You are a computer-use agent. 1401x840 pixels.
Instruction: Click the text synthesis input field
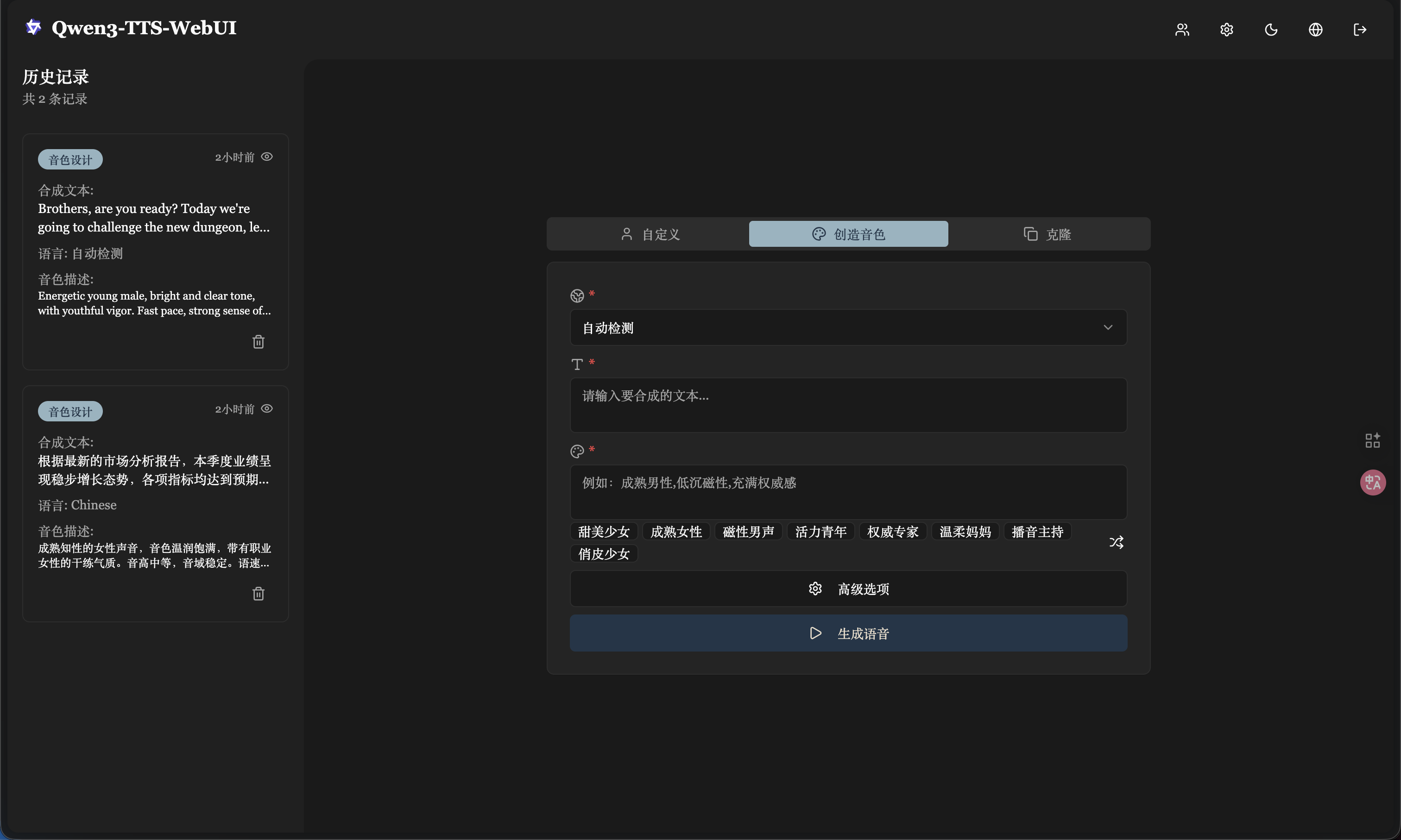tap(846, 405)
